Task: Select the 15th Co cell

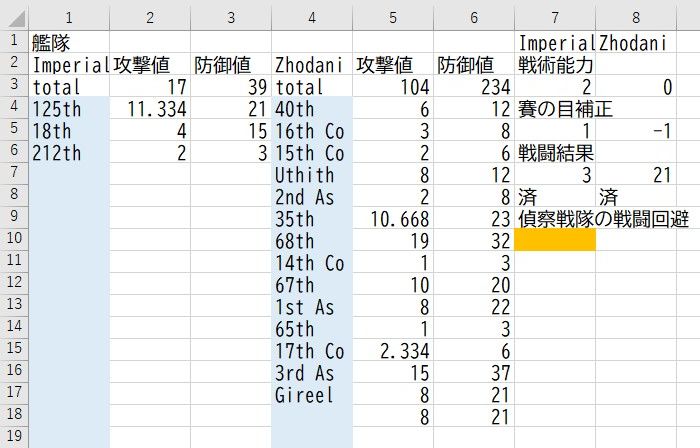Action: [x=312, y=152]
